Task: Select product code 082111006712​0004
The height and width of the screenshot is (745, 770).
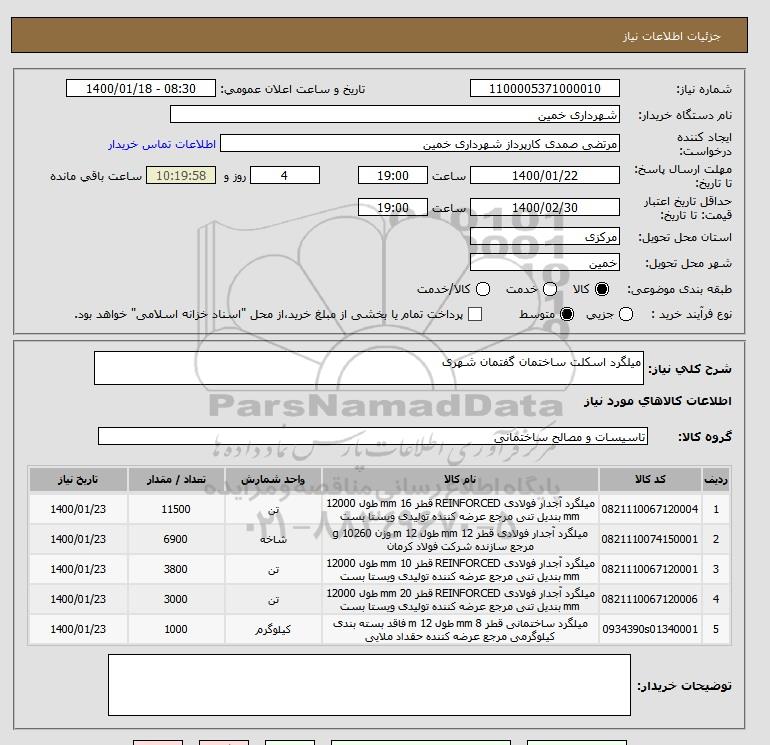Action: tap(650, 509)
